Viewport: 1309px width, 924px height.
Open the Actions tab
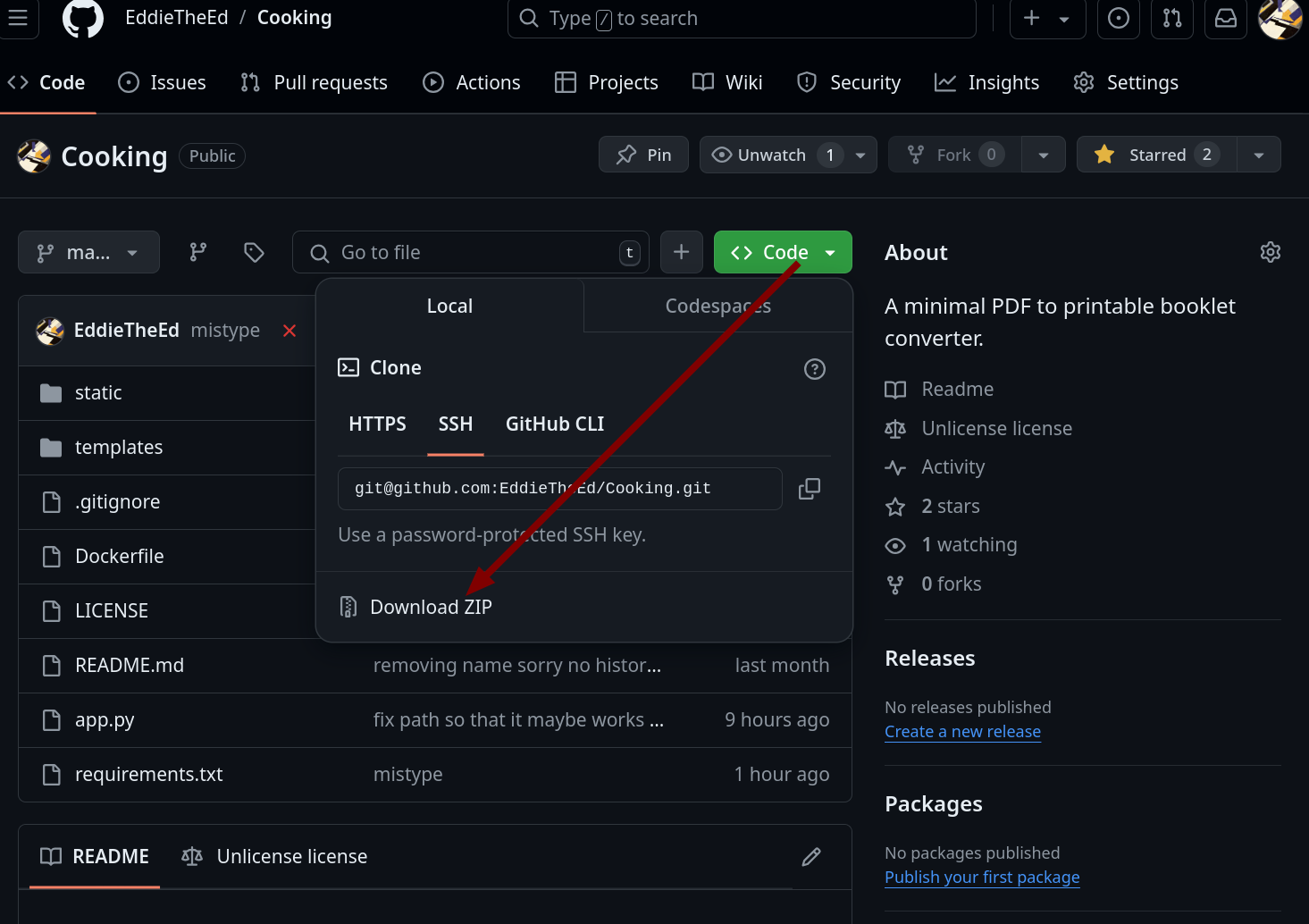tap(471, 82)
